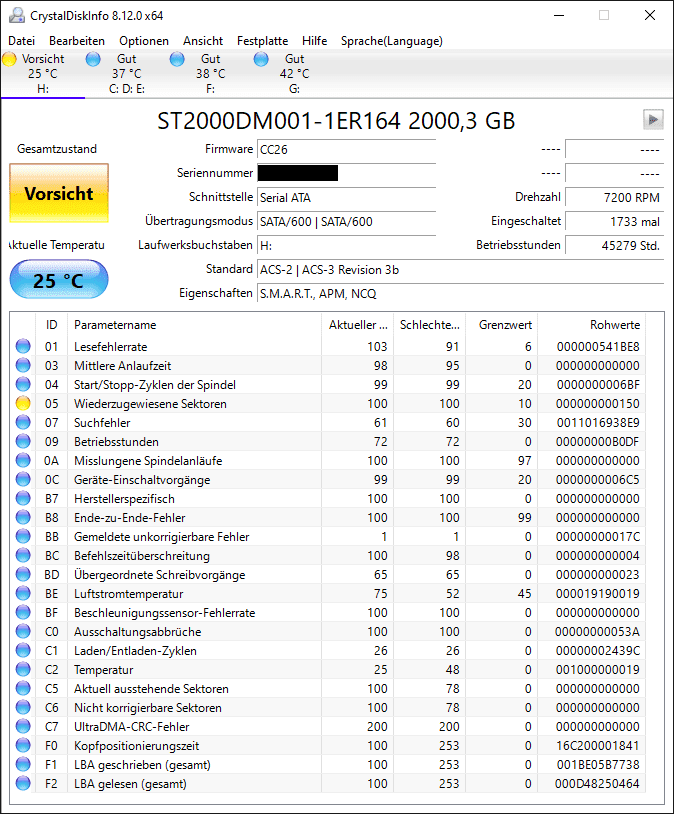674x814 pixels.
Task: Select the yellow Vorsicht status icon for drive H:
Action: pyautogui.click(x=9, y=59)
